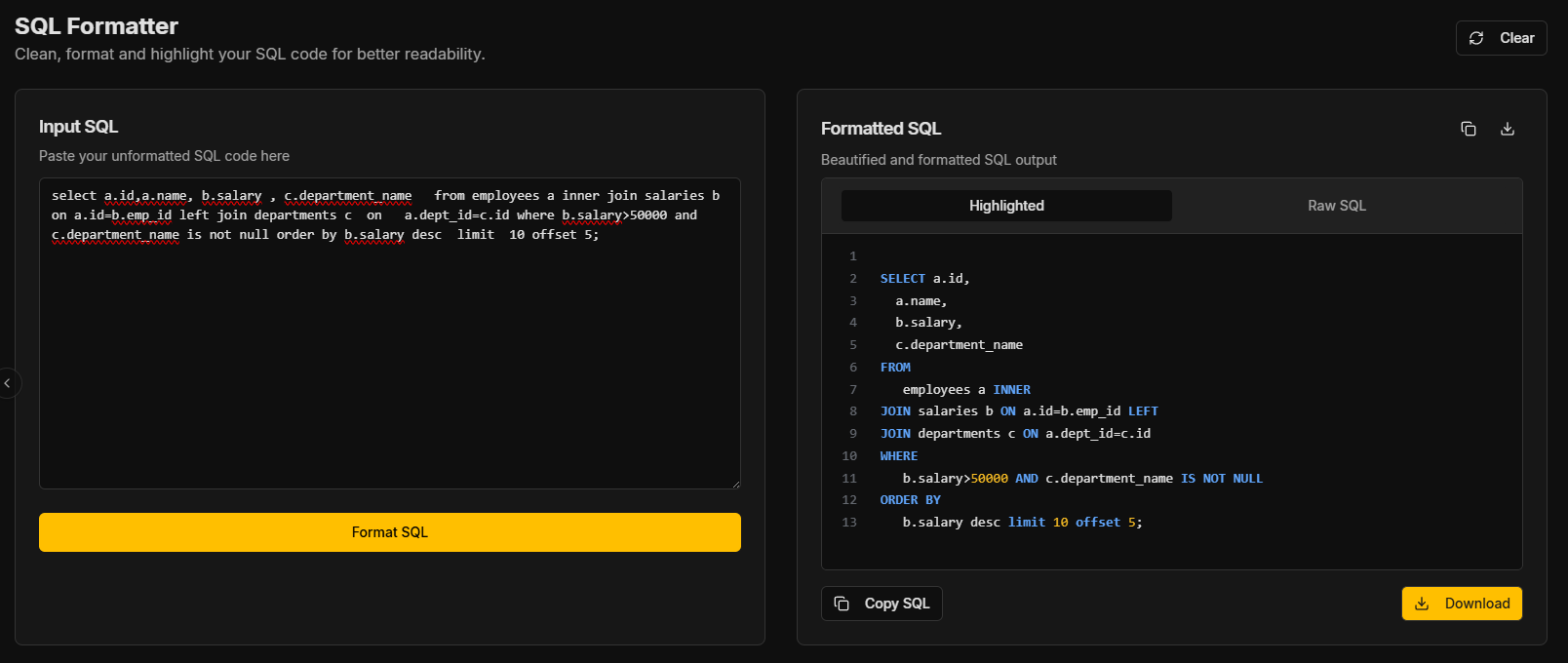
Task: Click the 'Input SQL' panel heading
Action: [x=78, y=127]
